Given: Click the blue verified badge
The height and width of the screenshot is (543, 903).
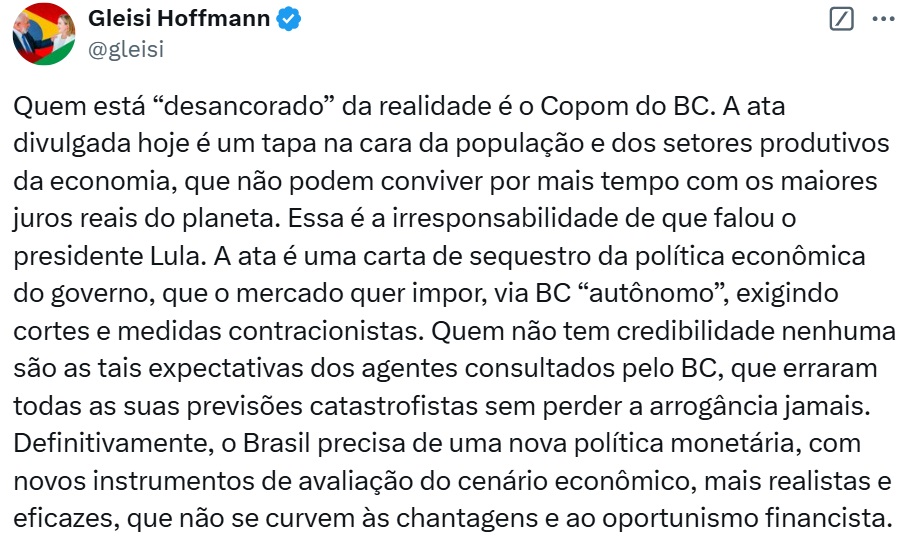Looking at the screenshot, I should 289,19.
